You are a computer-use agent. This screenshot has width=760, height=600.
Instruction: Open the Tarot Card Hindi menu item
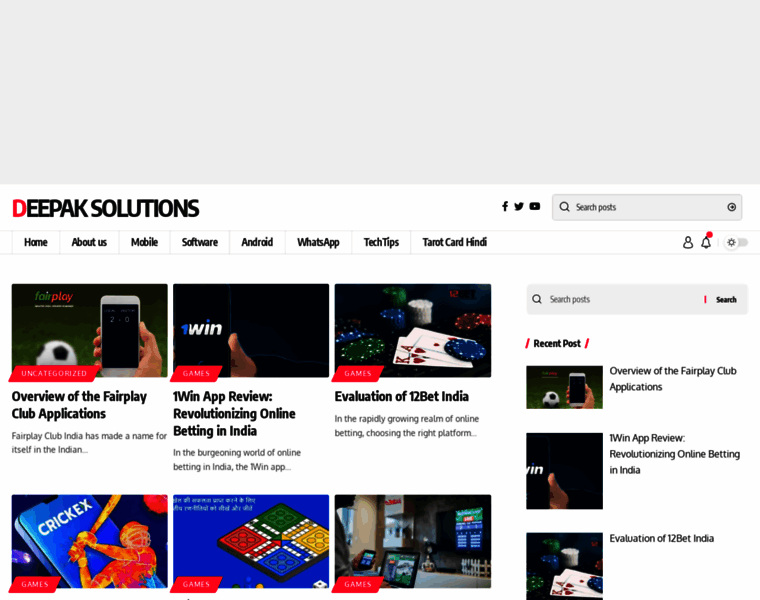point(455,242)
